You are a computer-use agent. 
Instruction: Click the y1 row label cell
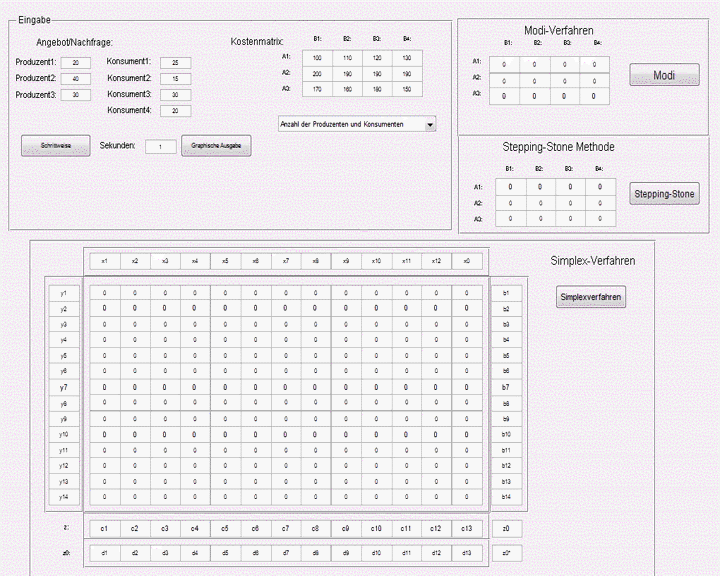(64, 293)
